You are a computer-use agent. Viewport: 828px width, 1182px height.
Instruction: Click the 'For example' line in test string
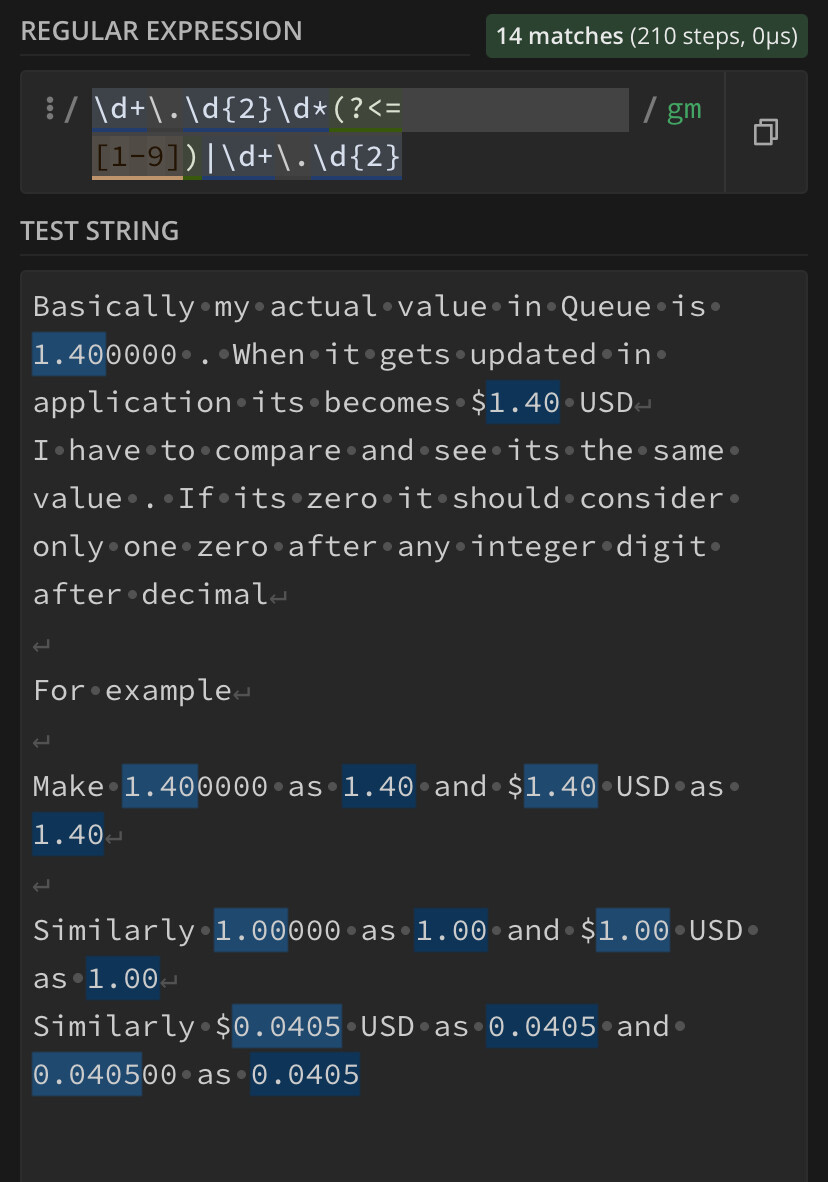pos(132,691)
